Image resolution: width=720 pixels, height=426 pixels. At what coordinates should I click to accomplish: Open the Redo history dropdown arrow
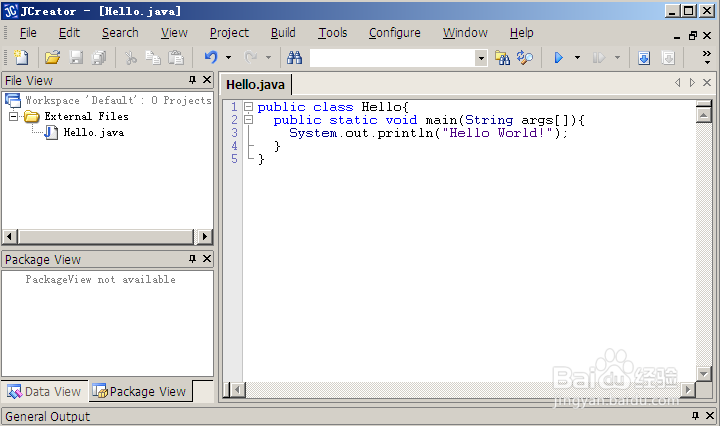pyautogui.click(x=268, y=57)
